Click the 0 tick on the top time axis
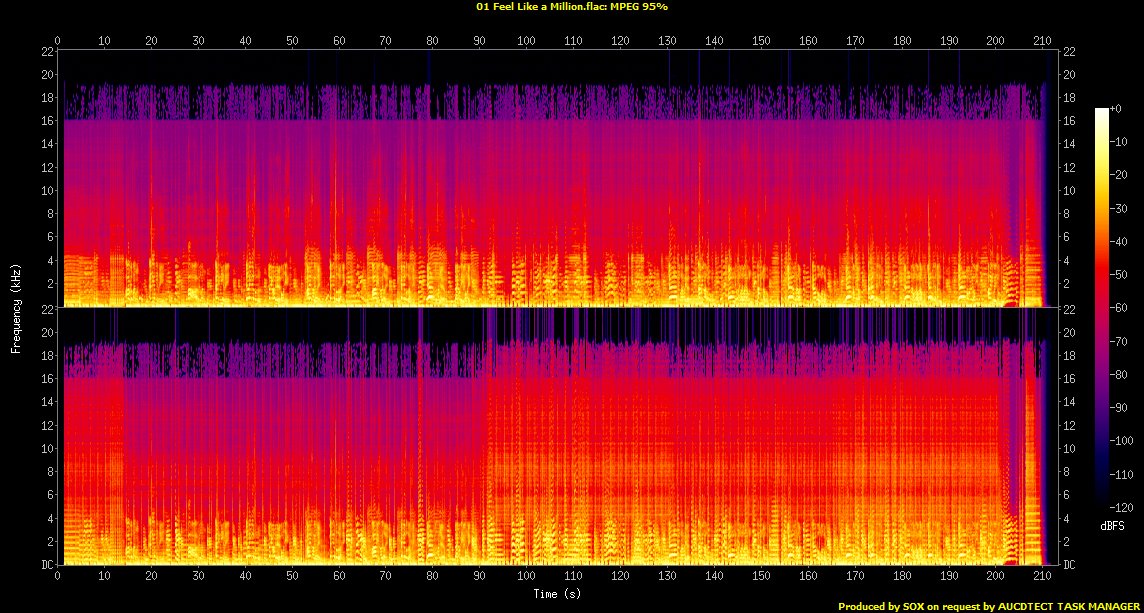 58,41
